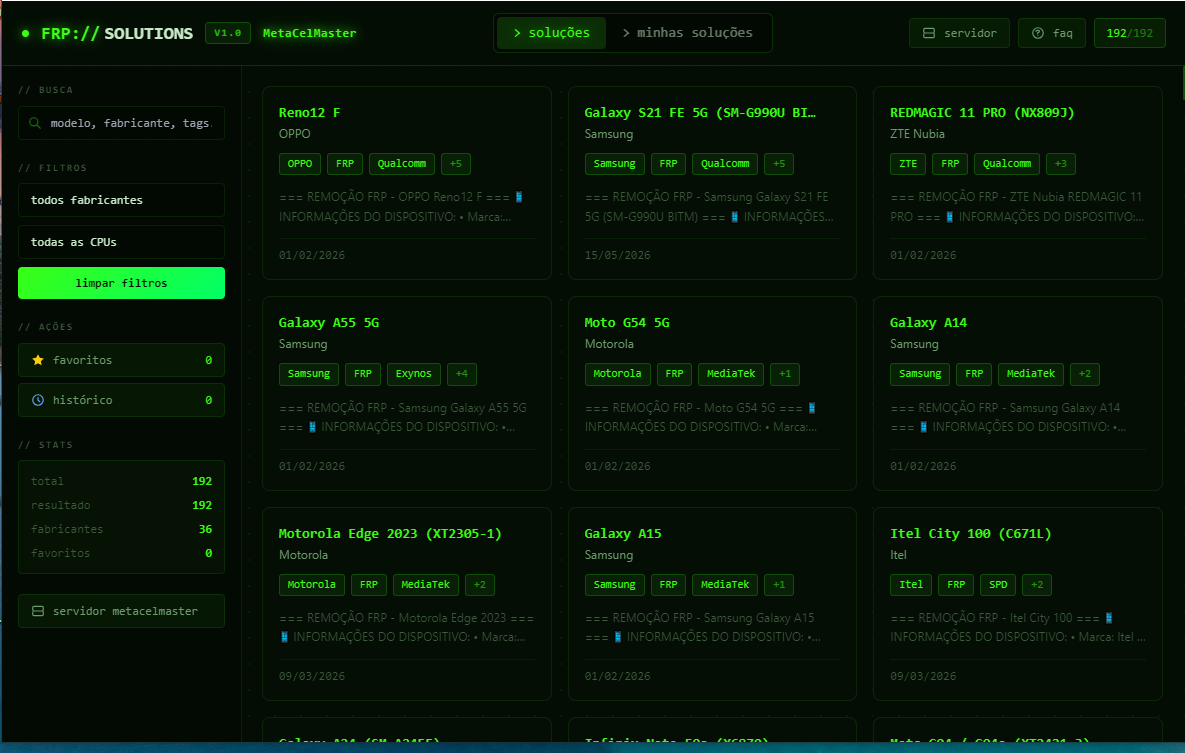
Task: Click the MetaCelMaster label in header
Action: pos(309,33)
